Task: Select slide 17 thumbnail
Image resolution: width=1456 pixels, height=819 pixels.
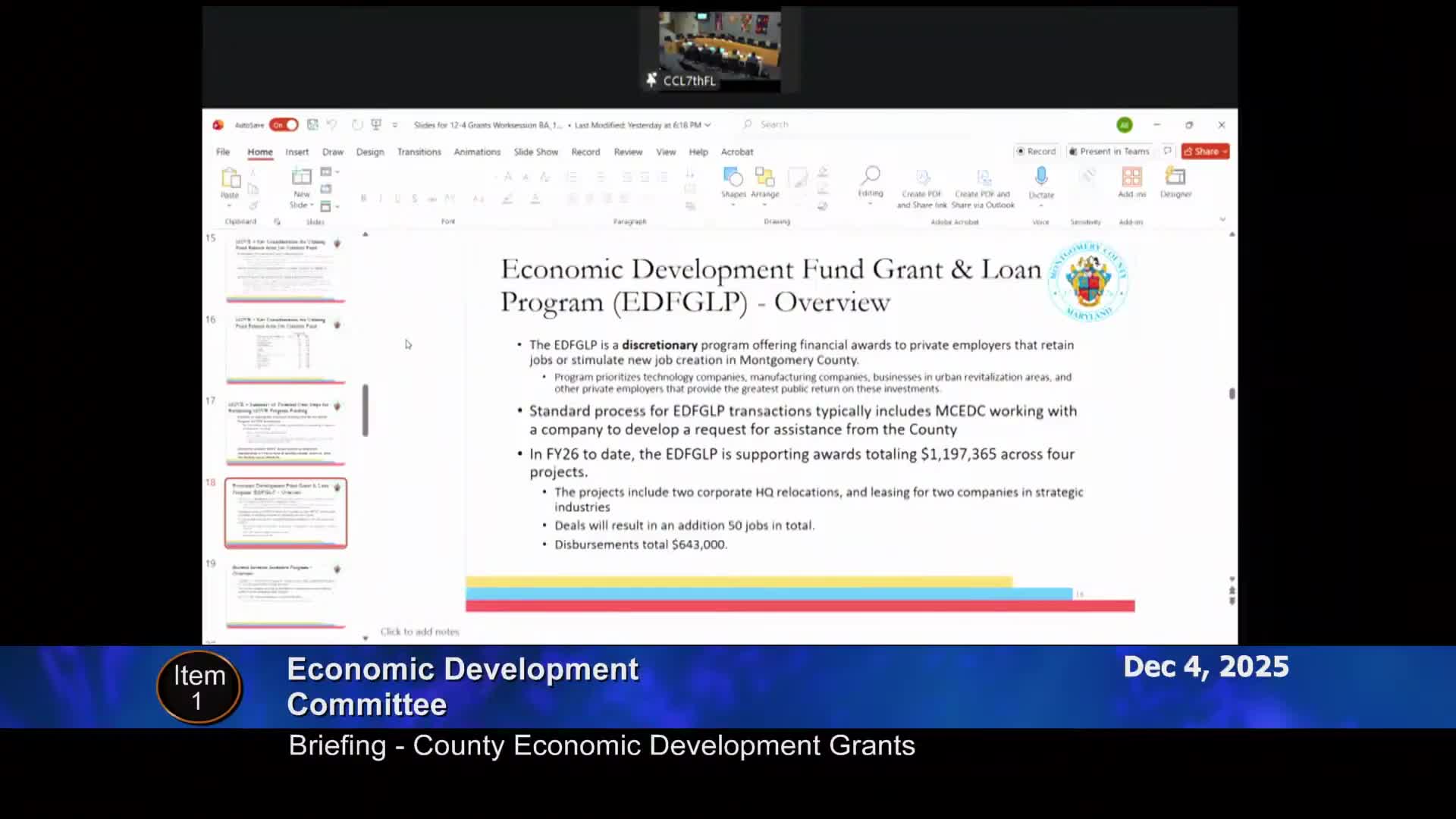Action: click(x=285, y=428)
